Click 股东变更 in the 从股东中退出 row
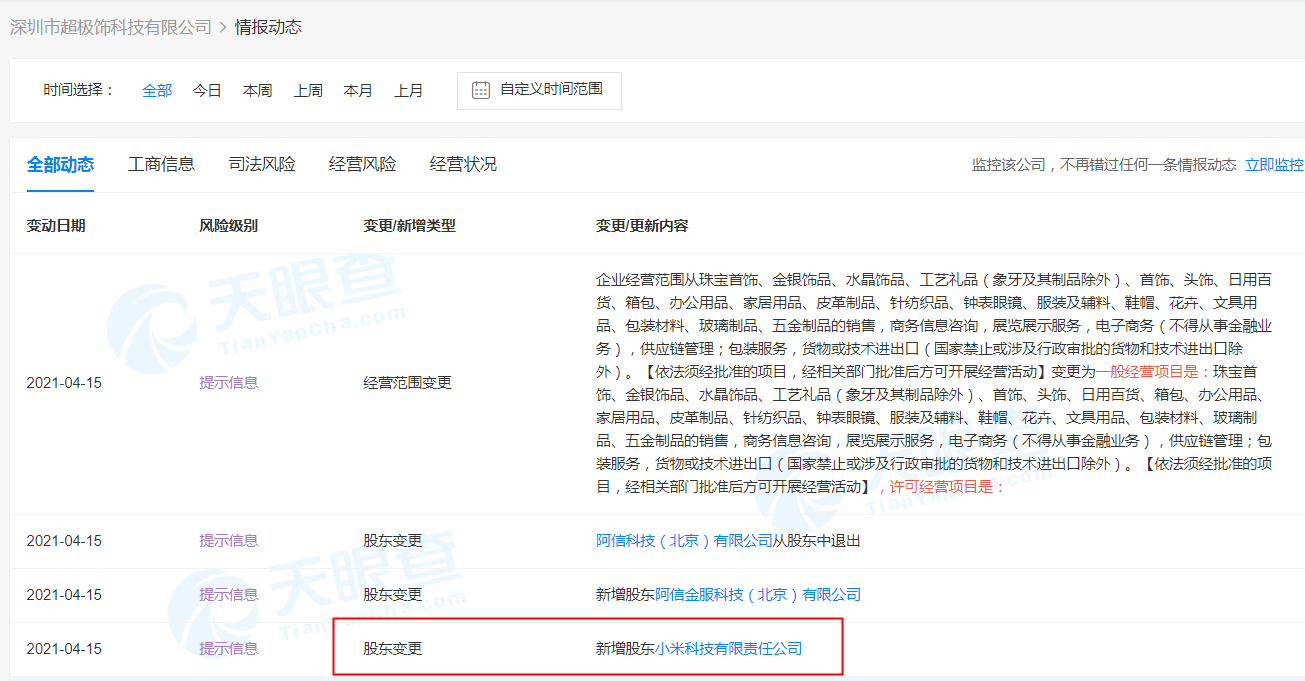Screen dimensions: 1305x681 393,541
